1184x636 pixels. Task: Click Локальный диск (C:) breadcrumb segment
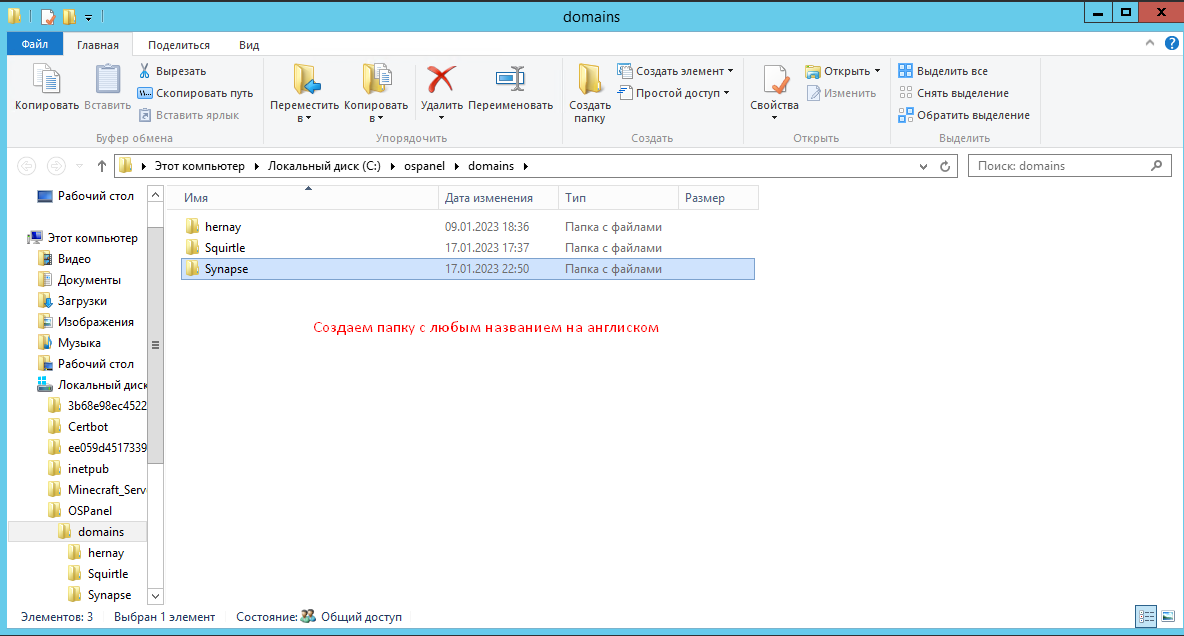(325, 166)
